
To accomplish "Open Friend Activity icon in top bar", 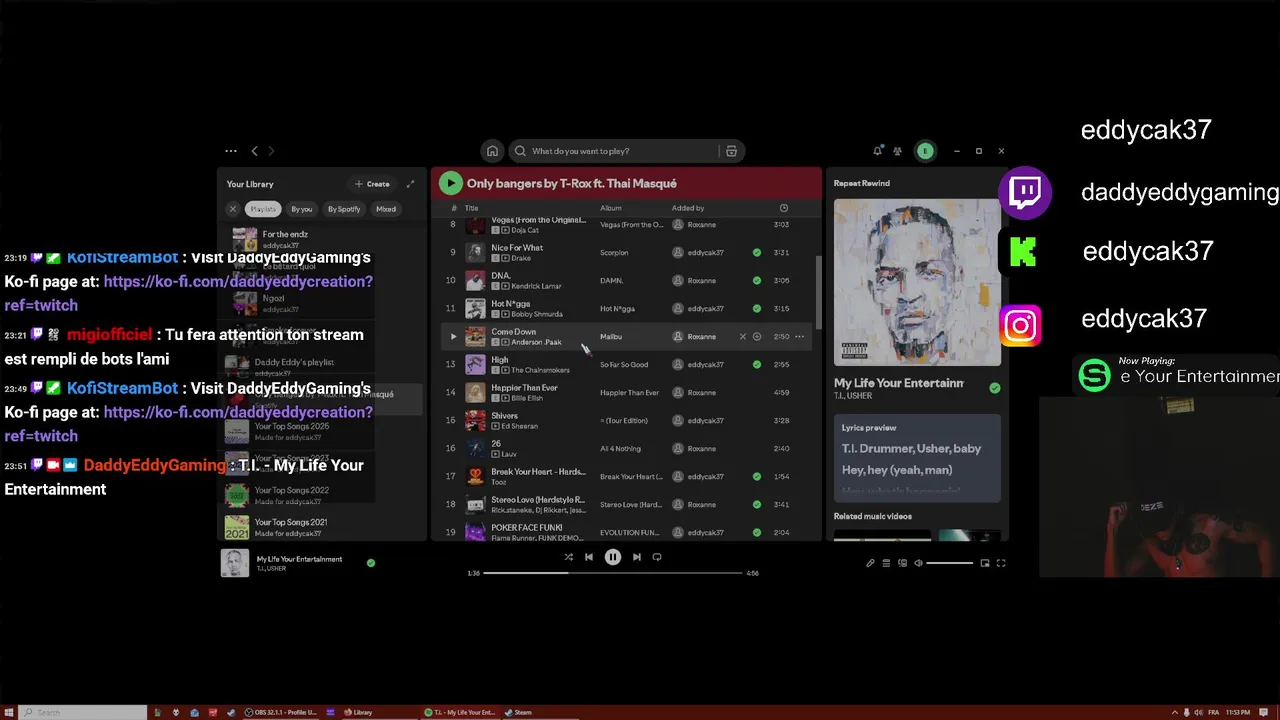I will coord(897,151).
